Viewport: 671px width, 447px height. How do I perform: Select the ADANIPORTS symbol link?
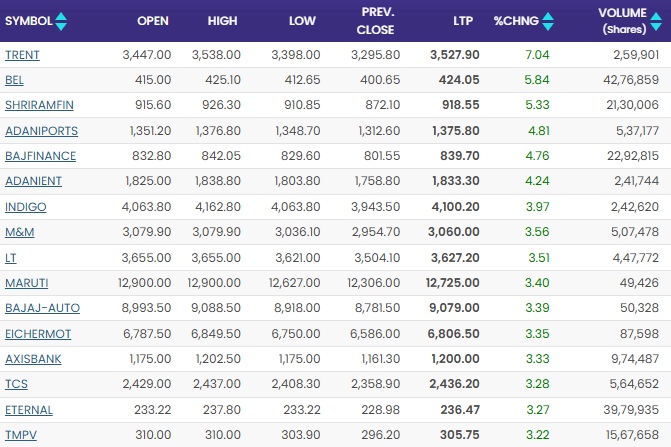(x=41, y=131)
